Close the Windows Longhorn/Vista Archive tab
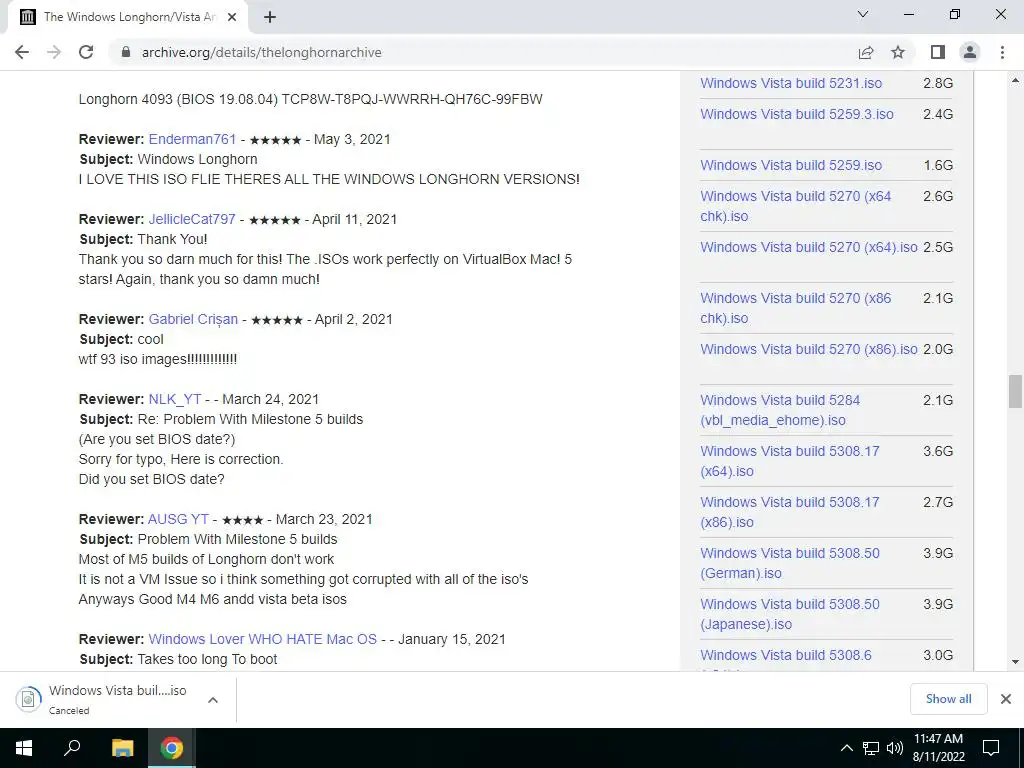This screenshot has height=768, width=1024. pyautogui.click(x=232, y=18)
